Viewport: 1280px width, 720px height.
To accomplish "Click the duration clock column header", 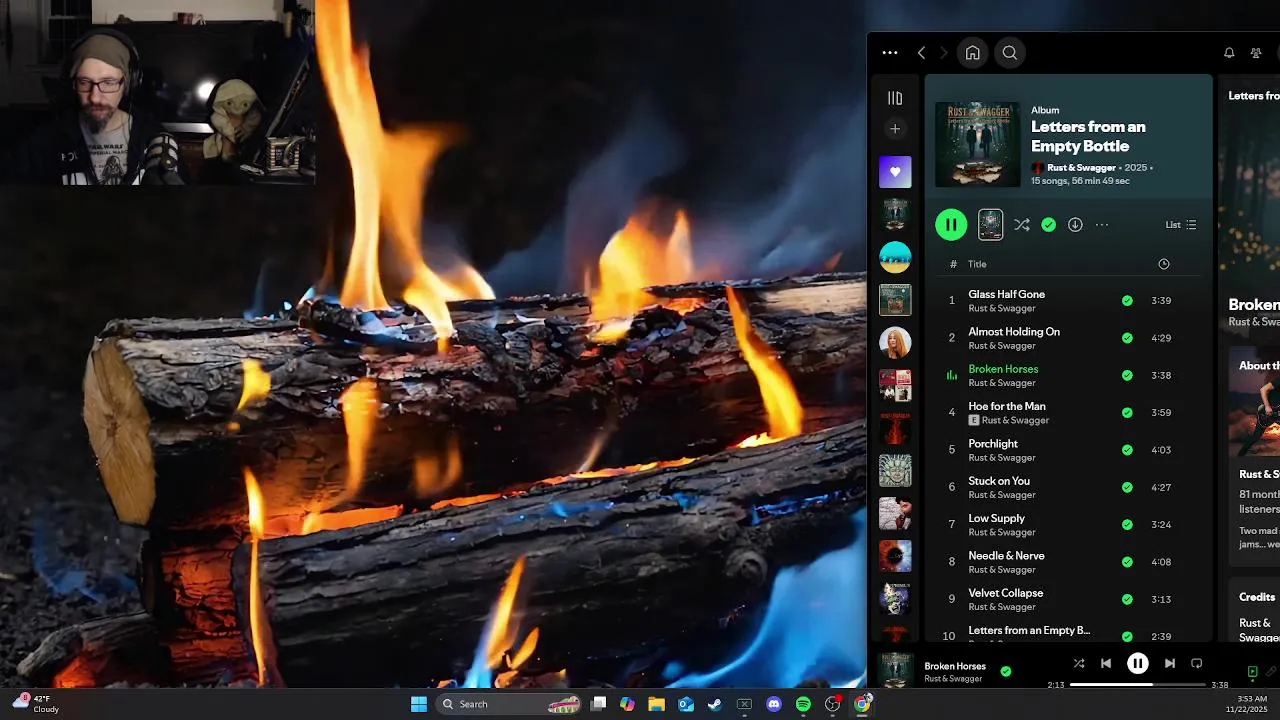I will [x=1163, y=264].
